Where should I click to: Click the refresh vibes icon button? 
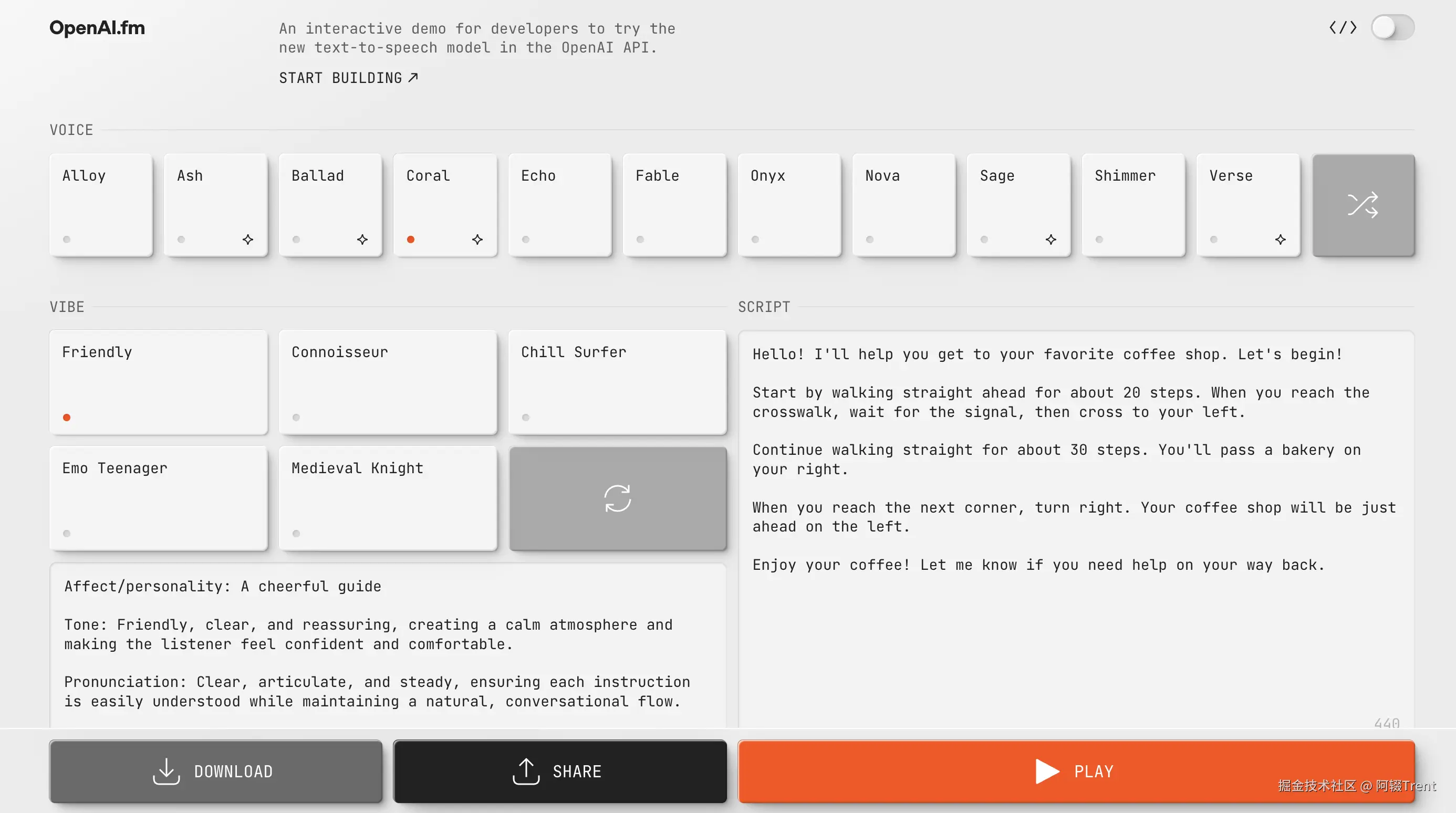[x=617, y=498]
